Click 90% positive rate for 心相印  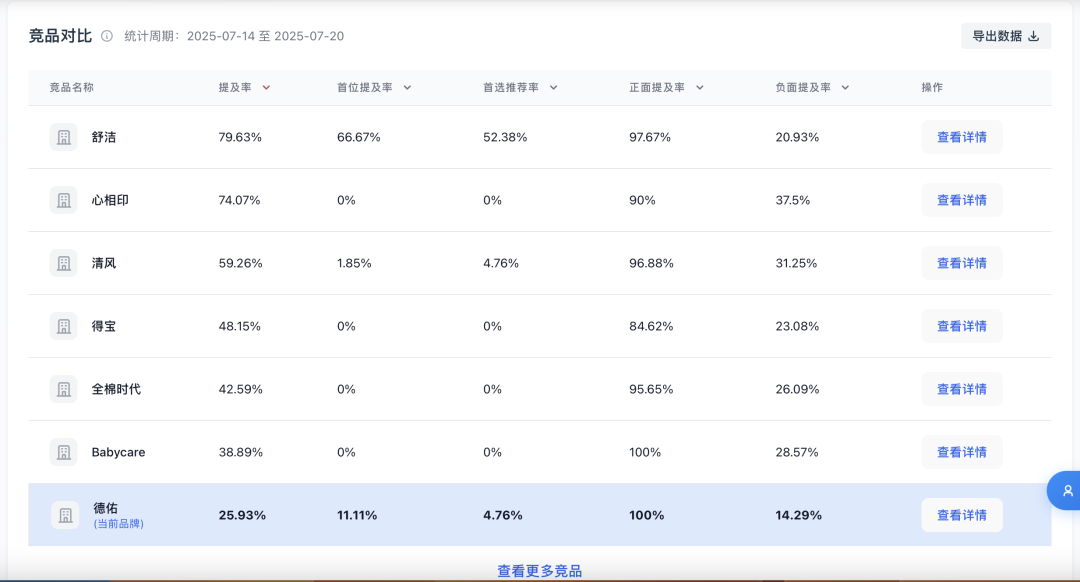[642, 200]
